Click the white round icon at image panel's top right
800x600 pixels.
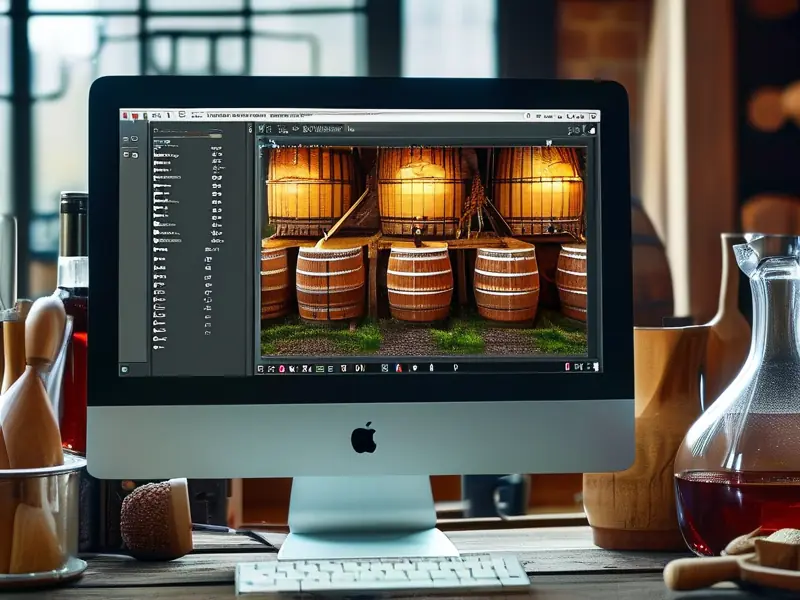pos(592,131)
